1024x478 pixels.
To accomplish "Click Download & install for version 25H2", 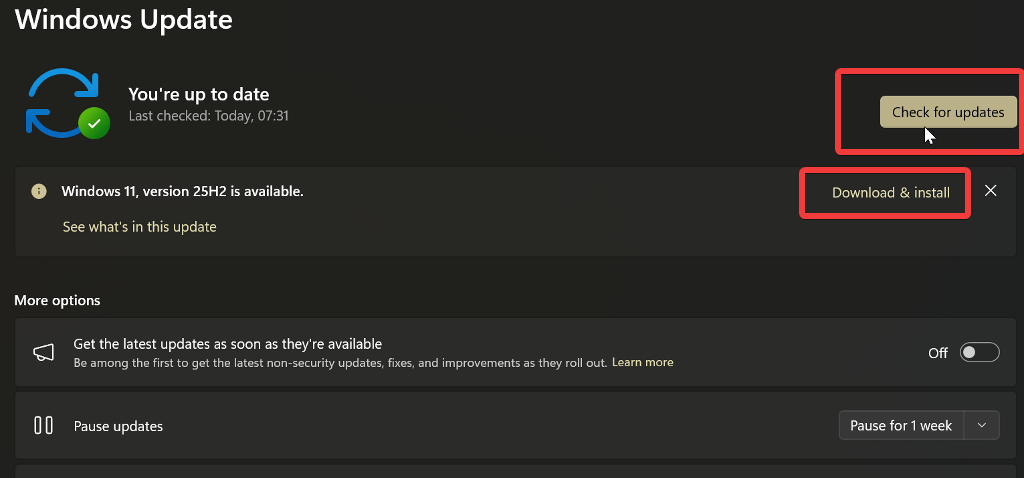I will (x=890, y=192).
